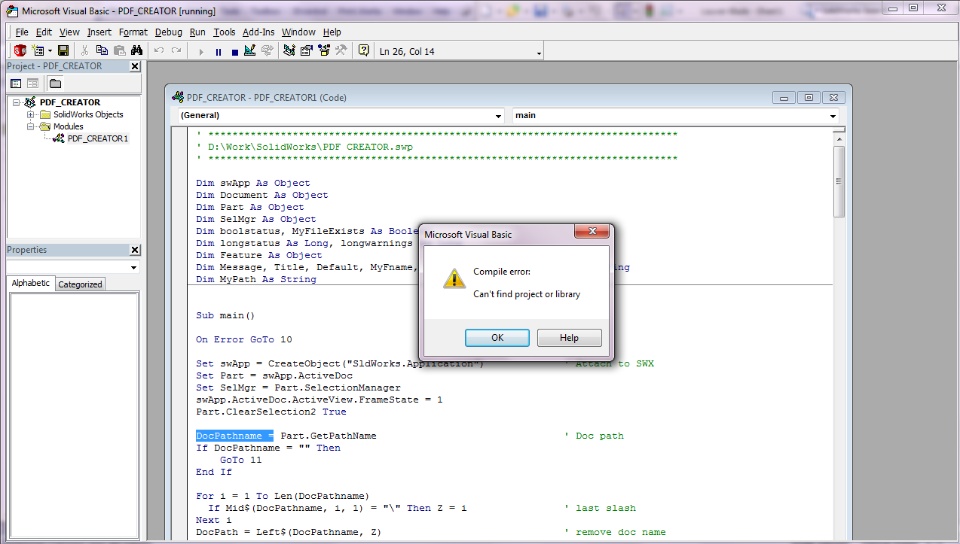This screenshot has width=960, height=544.
Task: Click the 'Part.ClearSelection2 True' code line
Action: pyautogui.click(x=271, y=412)
